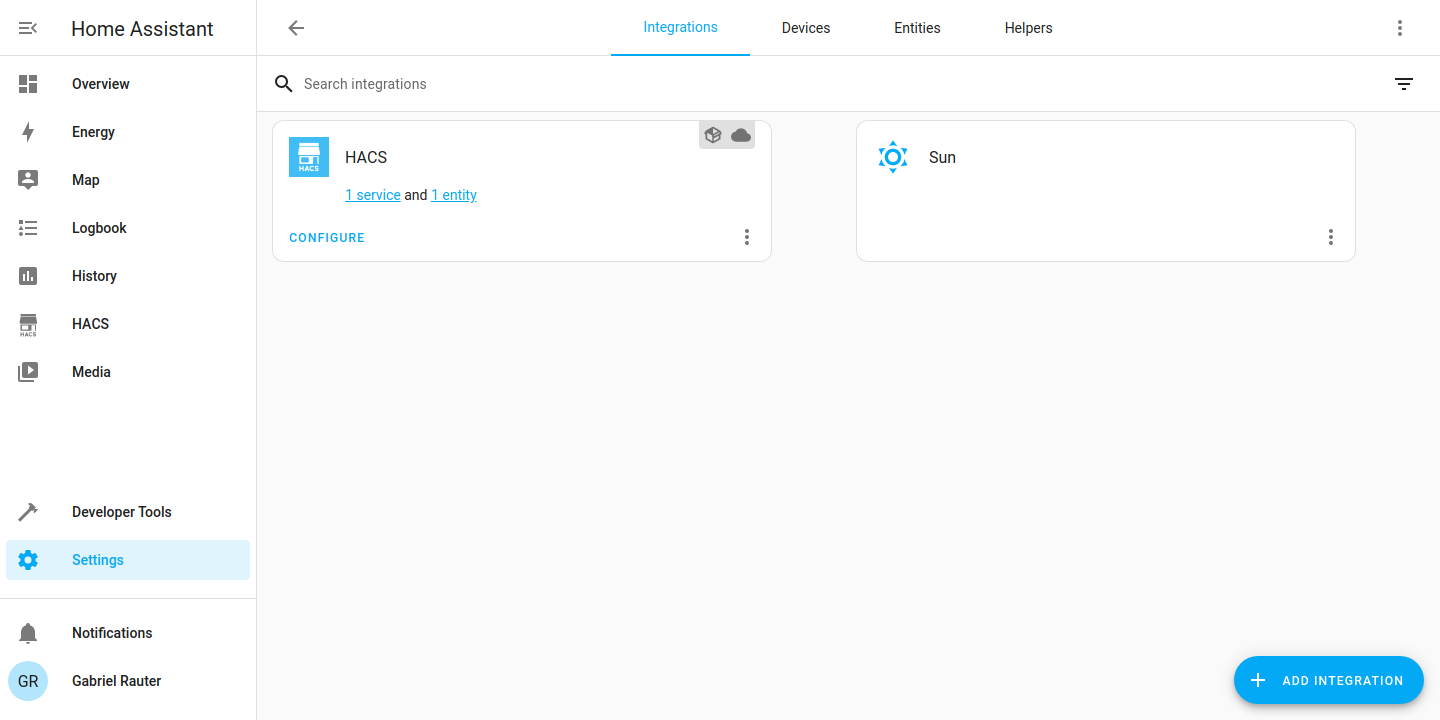Switch to the Entities tab

[x=917, y=28]
